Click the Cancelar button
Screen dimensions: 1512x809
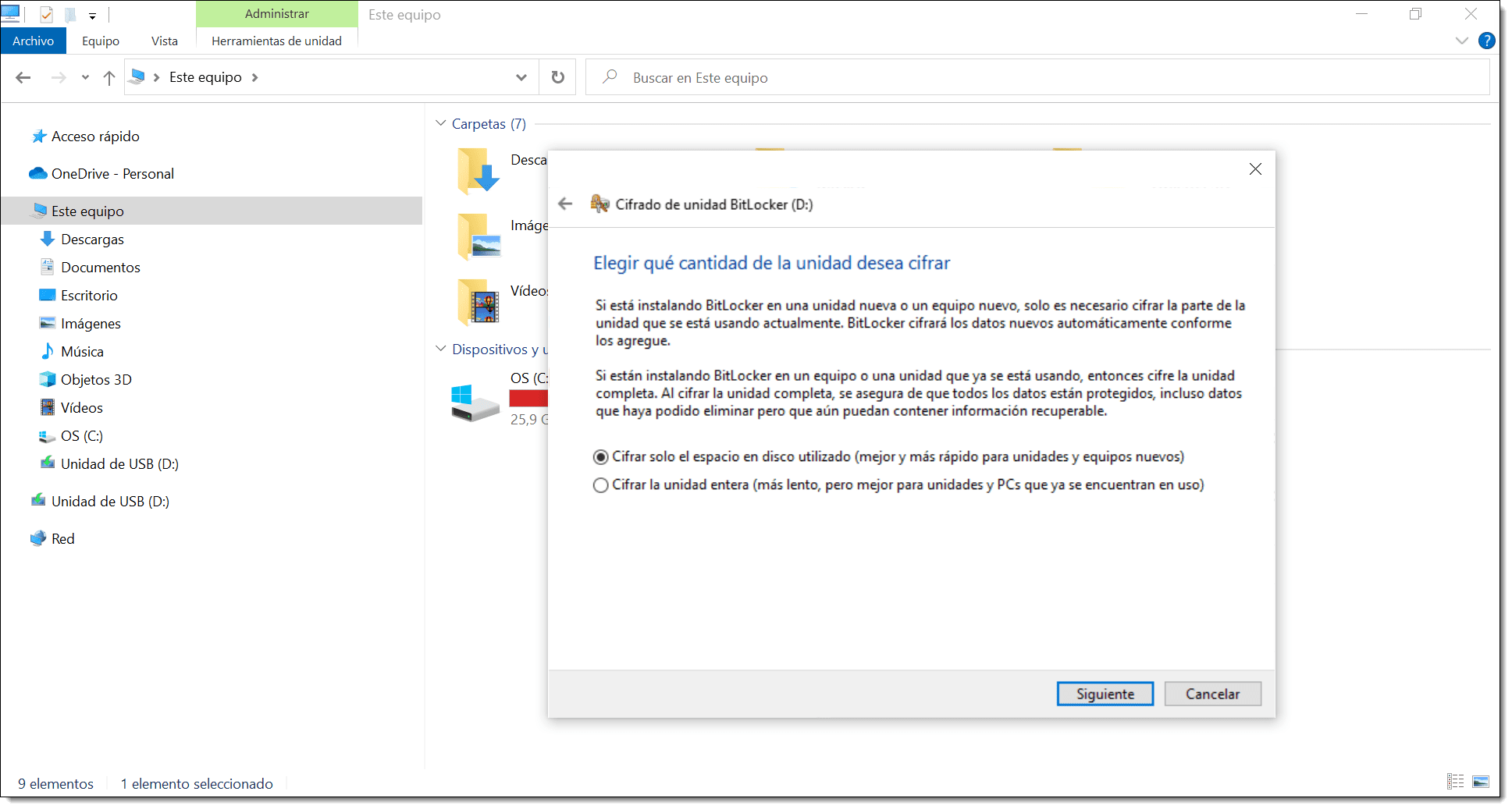click(1212, 694)
